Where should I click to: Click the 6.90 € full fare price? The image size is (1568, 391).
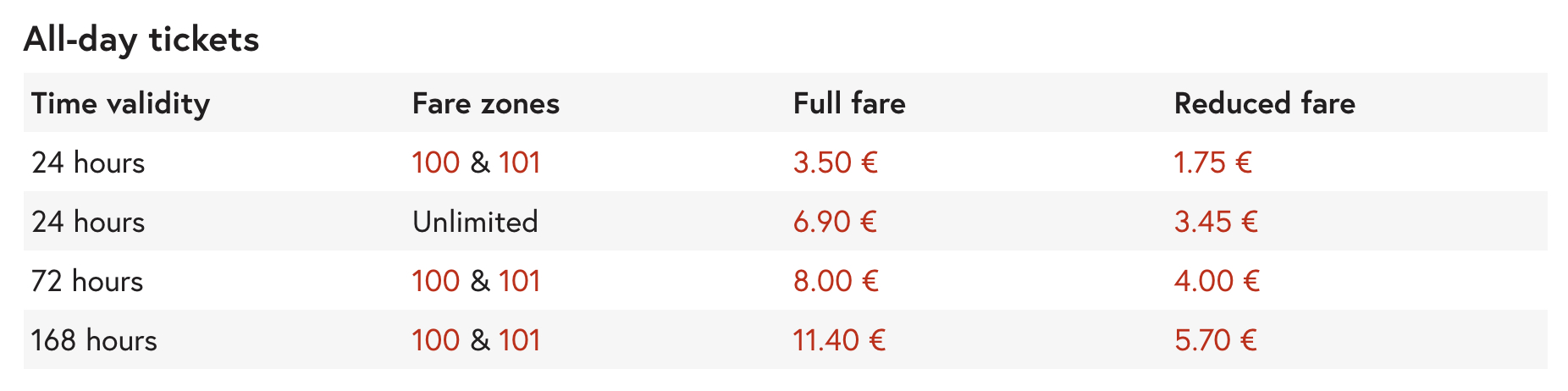(835, 222)
